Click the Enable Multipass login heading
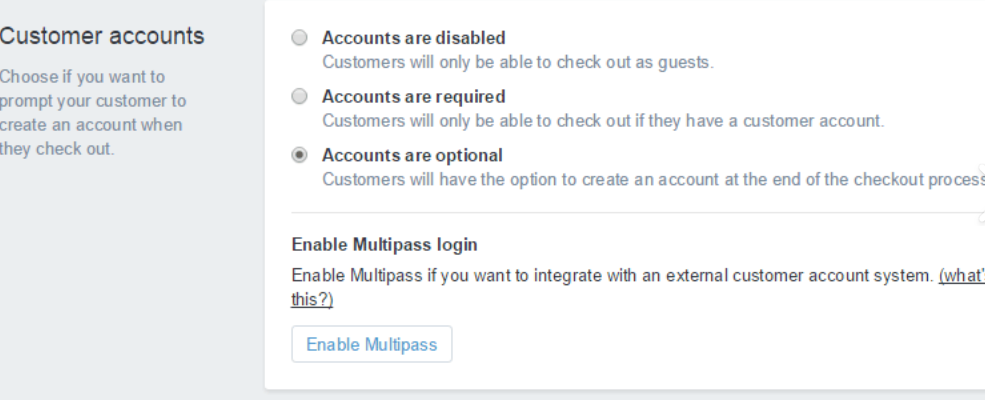This screenshot has width=985, height=400. coord(384,244)
